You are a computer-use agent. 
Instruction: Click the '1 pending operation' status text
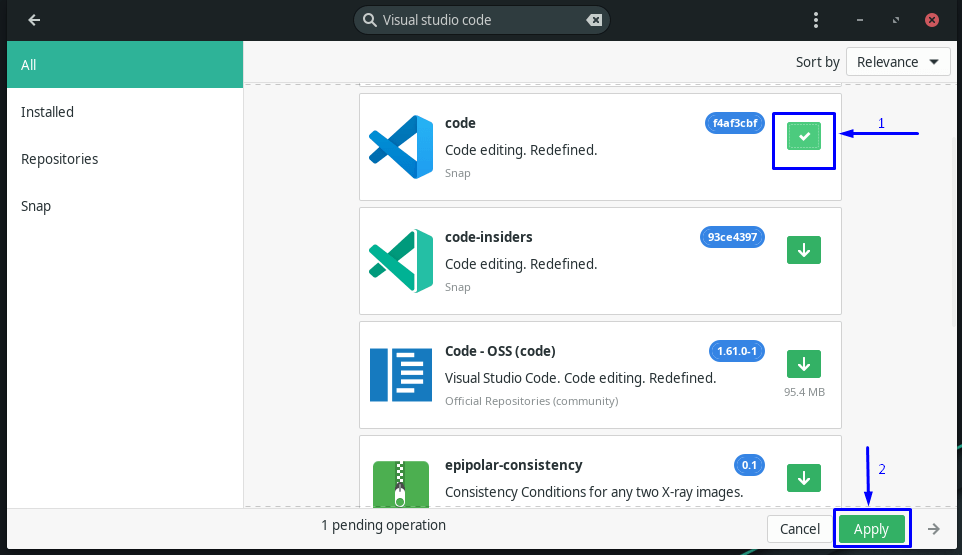tap(383, 526)
